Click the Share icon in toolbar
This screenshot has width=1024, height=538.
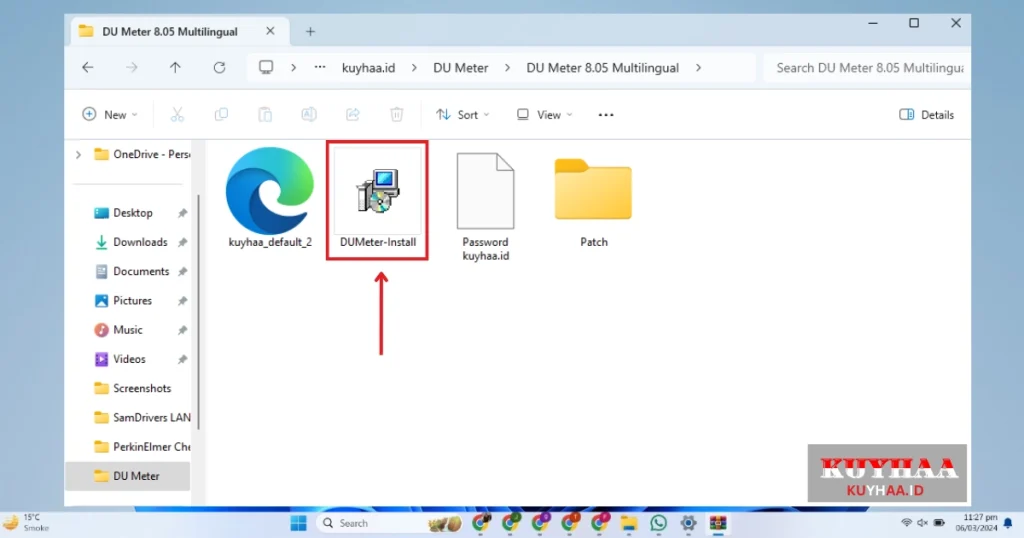353,114
